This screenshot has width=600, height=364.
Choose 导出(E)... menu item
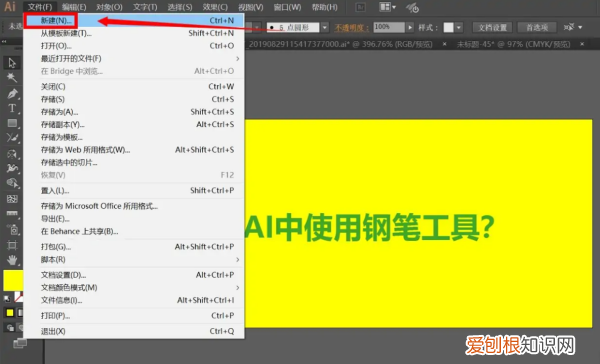pos(134,219)
